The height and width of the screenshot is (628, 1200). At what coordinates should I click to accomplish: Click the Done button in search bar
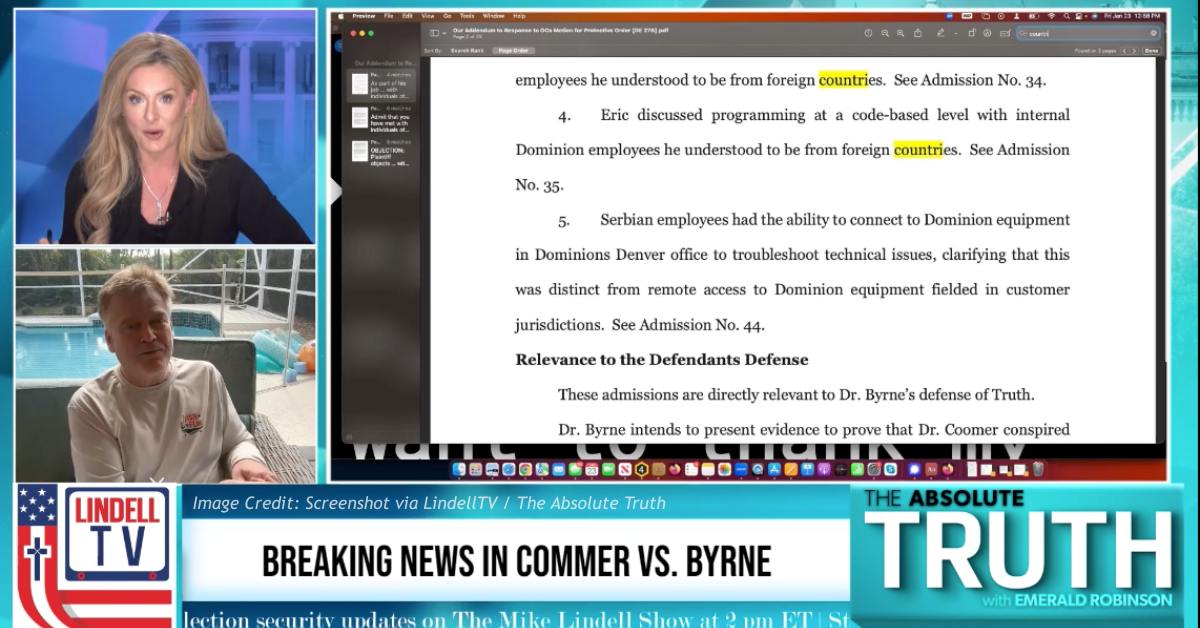point(1151,50)
